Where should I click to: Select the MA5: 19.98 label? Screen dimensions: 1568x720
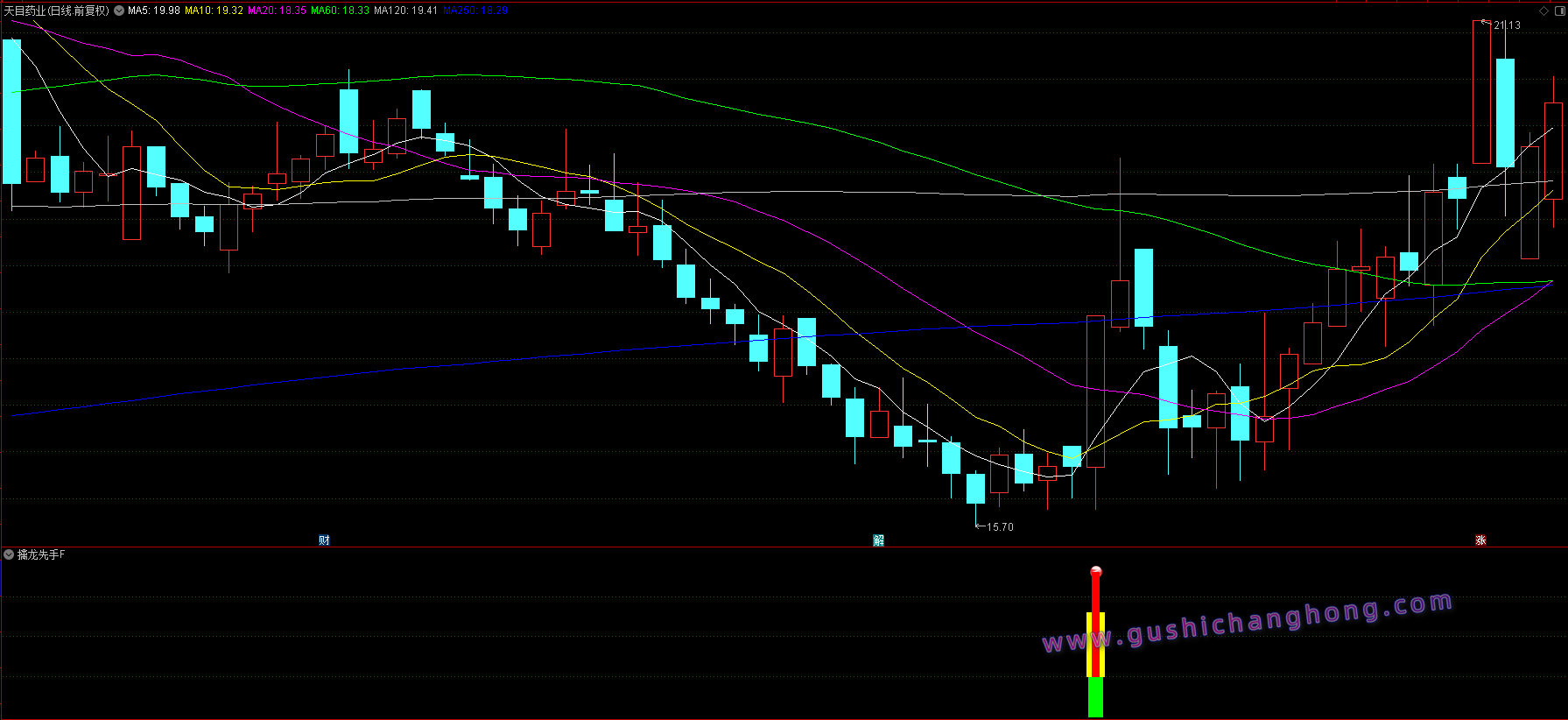[x=154, y=11]
